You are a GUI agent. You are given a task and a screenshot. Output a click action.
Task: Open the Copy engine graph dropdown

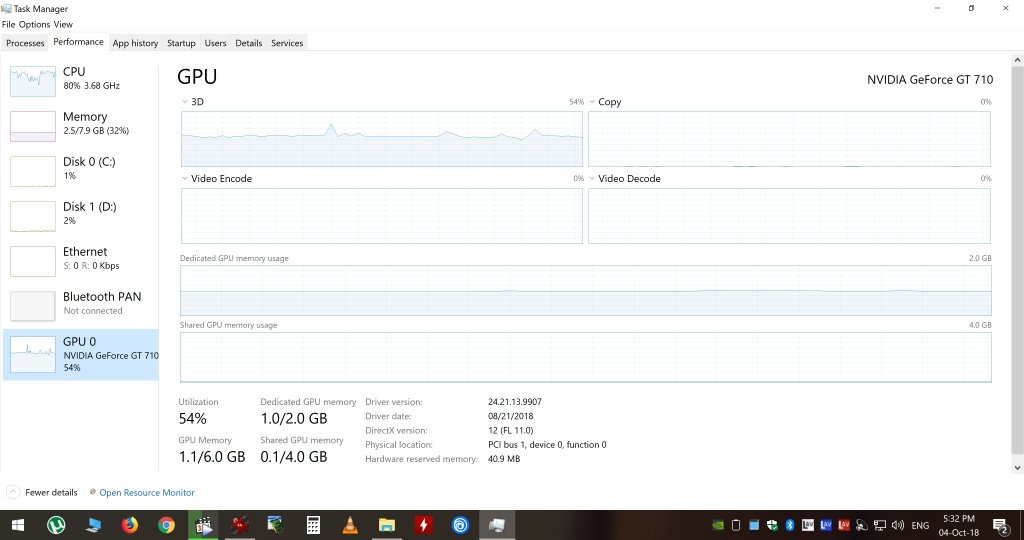click(x=592, y=102)
